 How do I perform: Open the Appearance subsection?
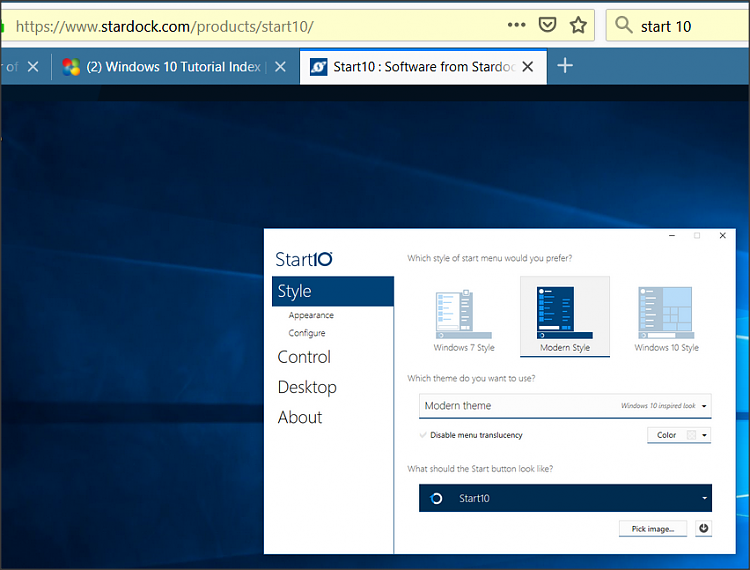311,315
